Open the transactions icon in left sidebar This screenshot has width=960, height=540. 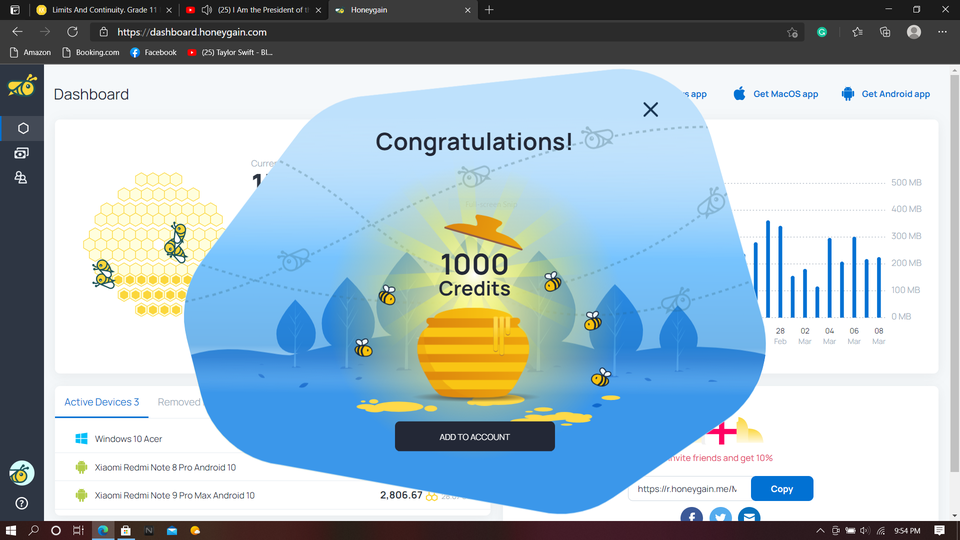[22, 153]
